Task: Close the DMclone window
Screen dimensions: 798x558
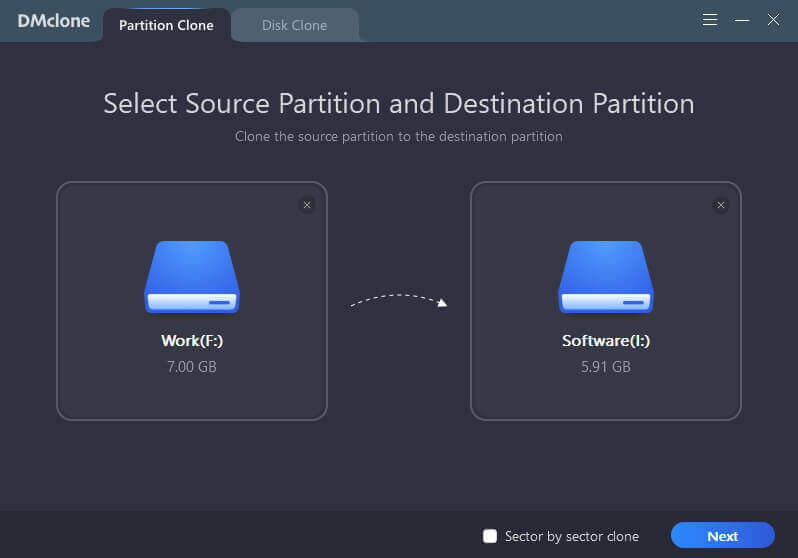Action: tap(773, 20)
